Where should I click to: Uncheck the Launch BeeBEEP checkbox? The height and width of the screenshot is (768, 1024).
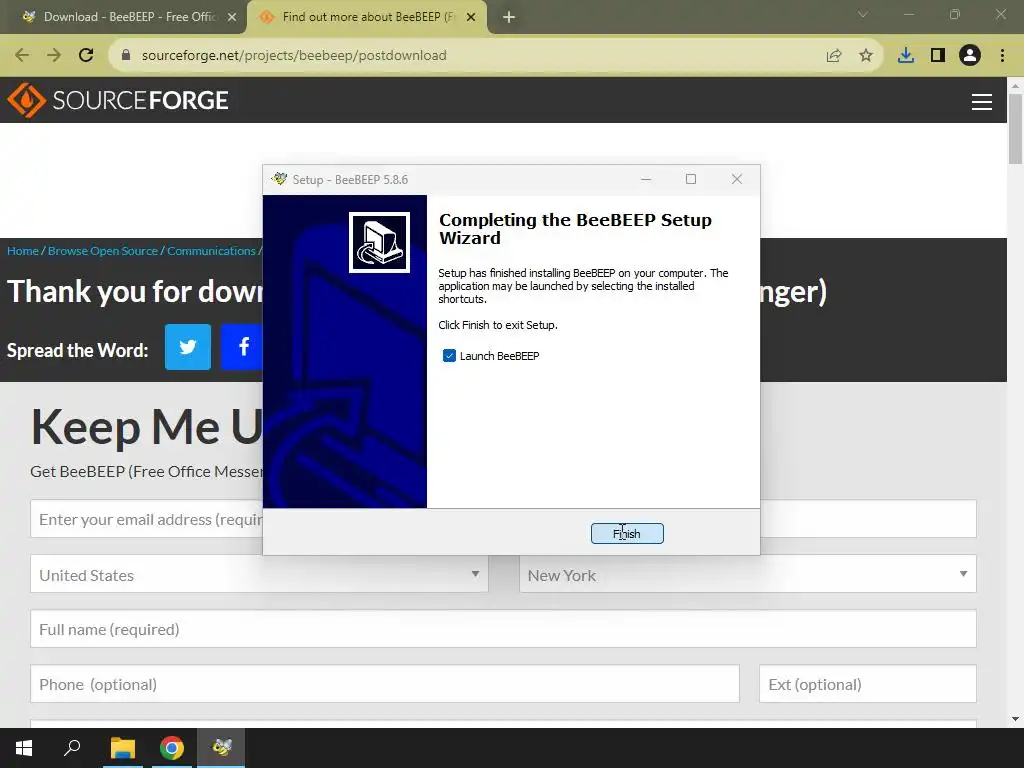coord(449,356)
